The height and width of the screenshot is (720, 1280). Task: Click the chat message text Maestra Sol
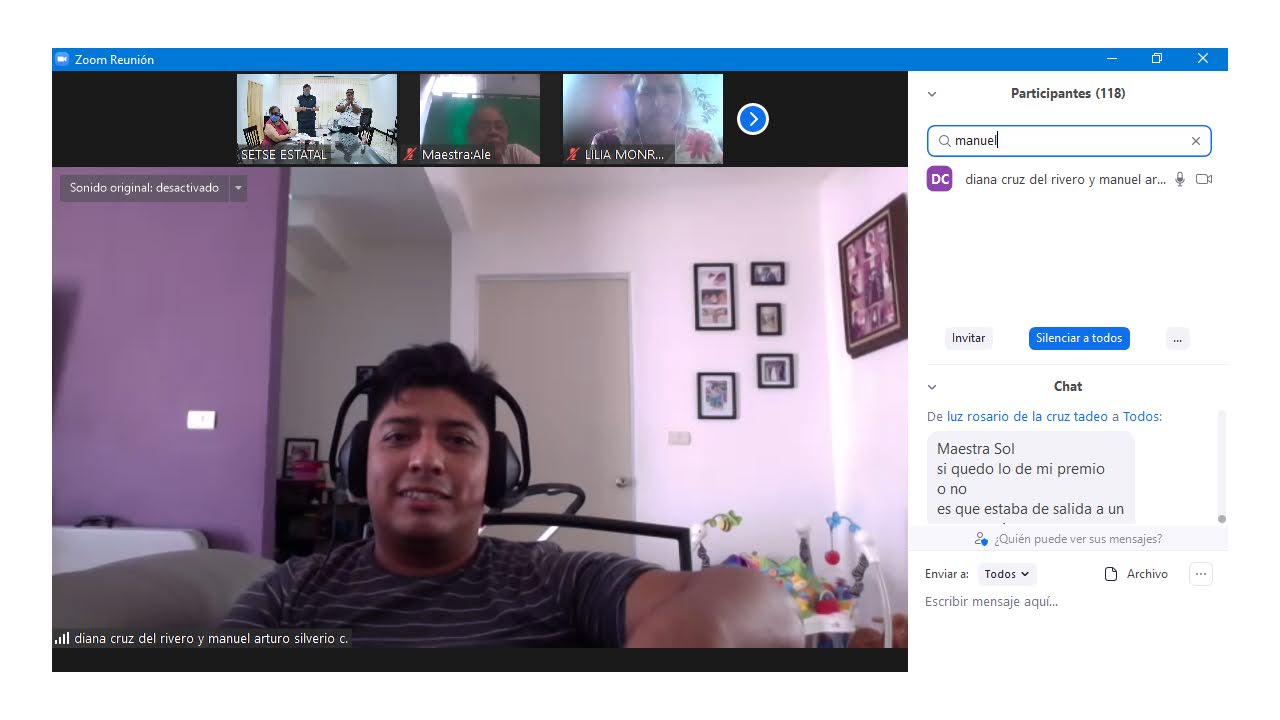pyautogui.click(x=976, y=449)
